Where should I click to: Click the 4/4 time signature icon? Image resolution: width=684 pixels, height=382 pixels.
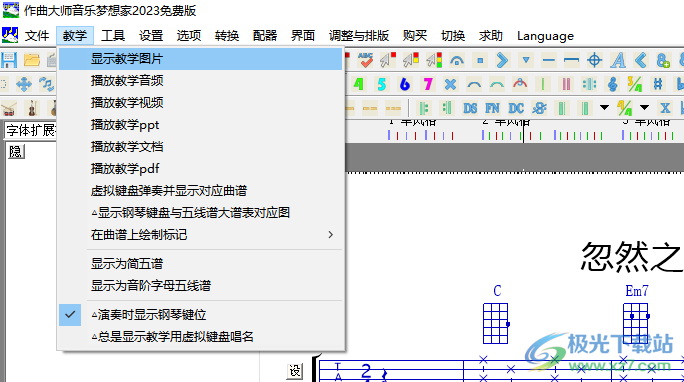[624, 108]
